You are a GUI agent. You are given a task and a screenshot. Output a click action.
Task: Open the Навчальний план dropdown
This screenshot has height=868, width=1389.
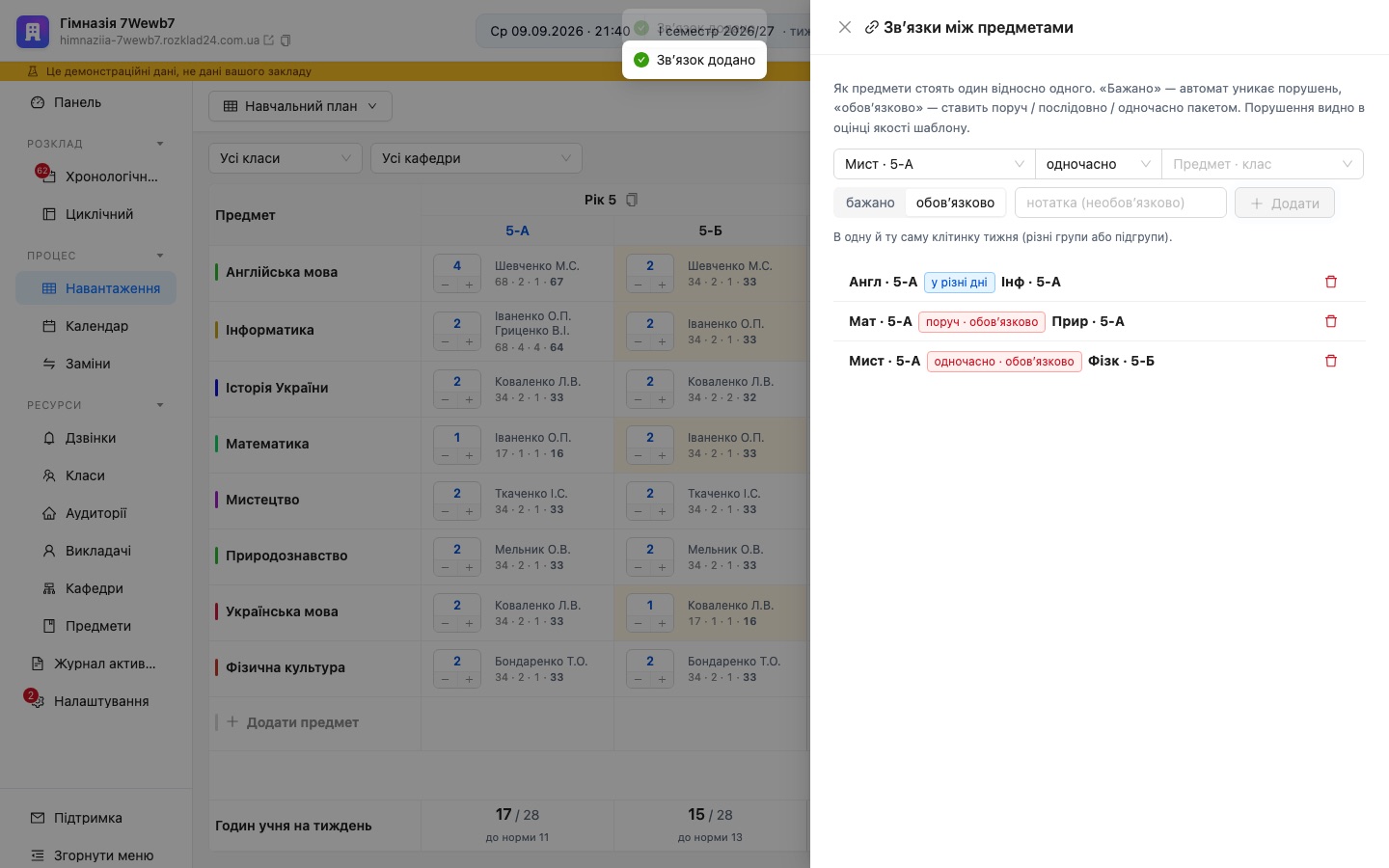coord(300,106)
